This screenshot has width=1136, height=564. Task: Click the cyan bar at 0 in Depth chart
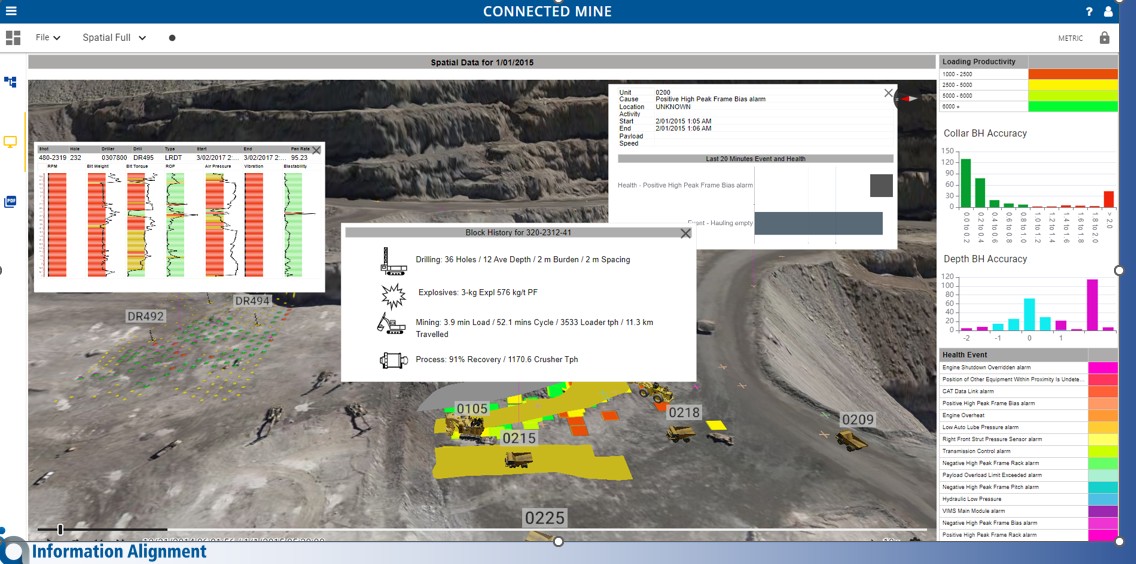pos(1029,315)
